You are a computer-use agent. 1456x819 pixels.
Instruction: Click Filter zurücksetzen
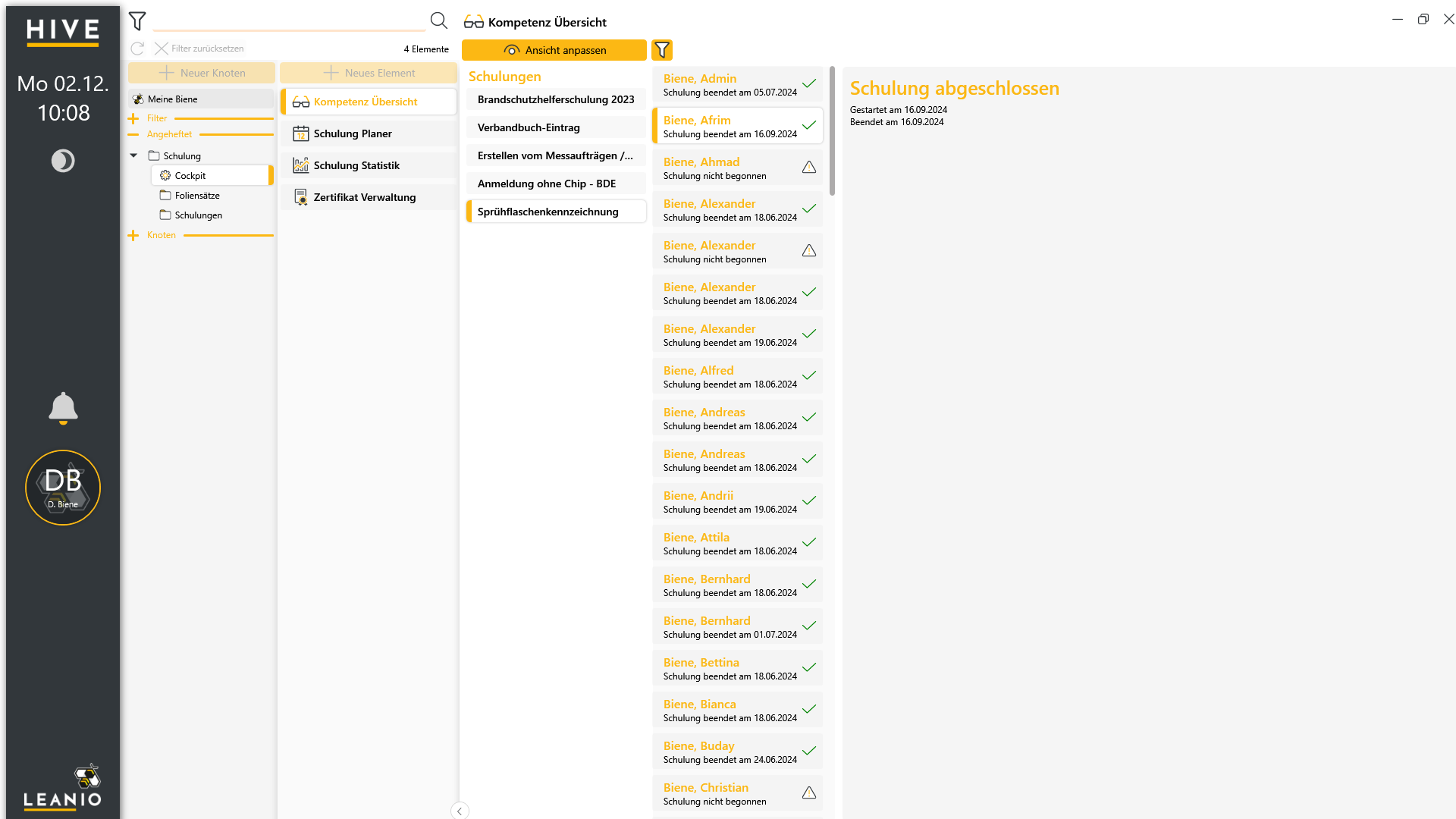(x=199, y=49)
